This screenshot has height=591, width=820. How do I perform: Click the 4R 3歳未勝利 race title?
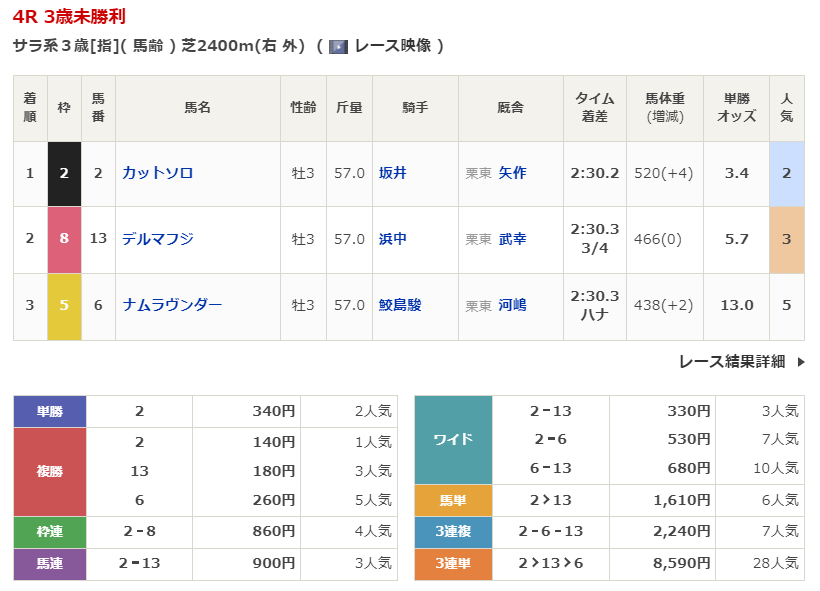(x=70, y=17)
